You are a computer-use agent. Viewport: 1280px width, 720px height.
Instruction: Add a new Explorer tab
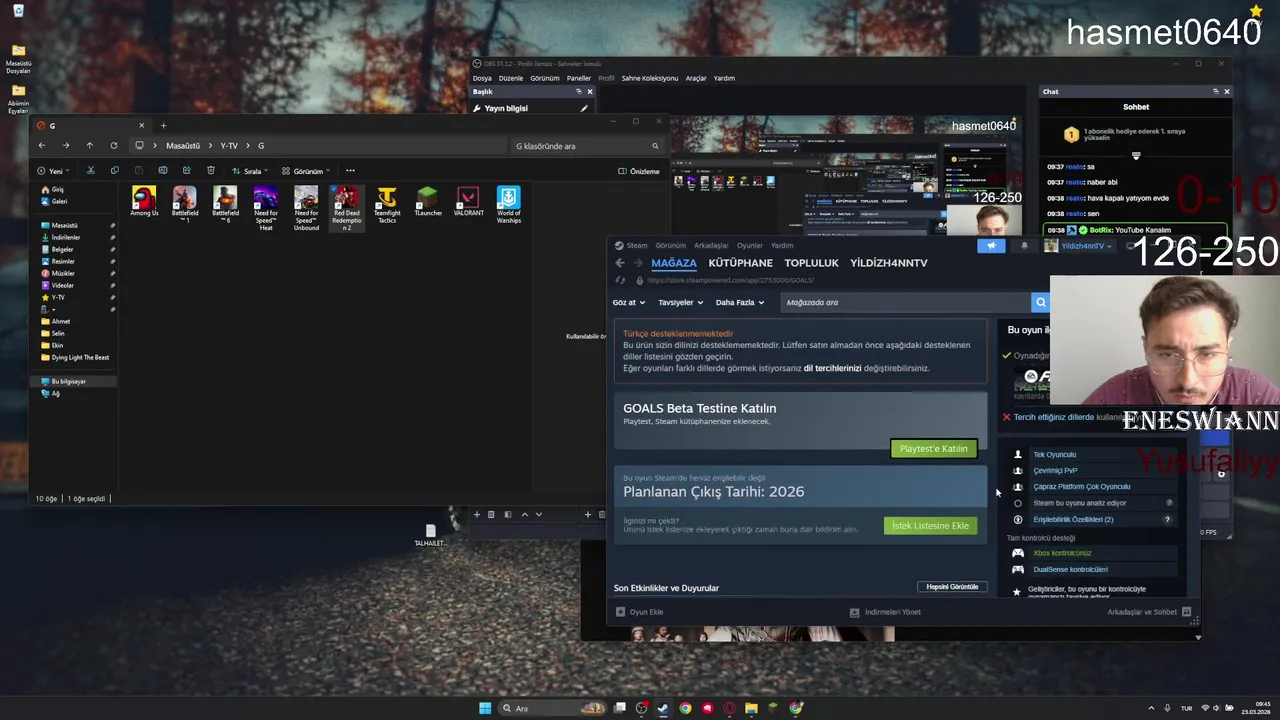pyautogui.click(x=163, y=125)
